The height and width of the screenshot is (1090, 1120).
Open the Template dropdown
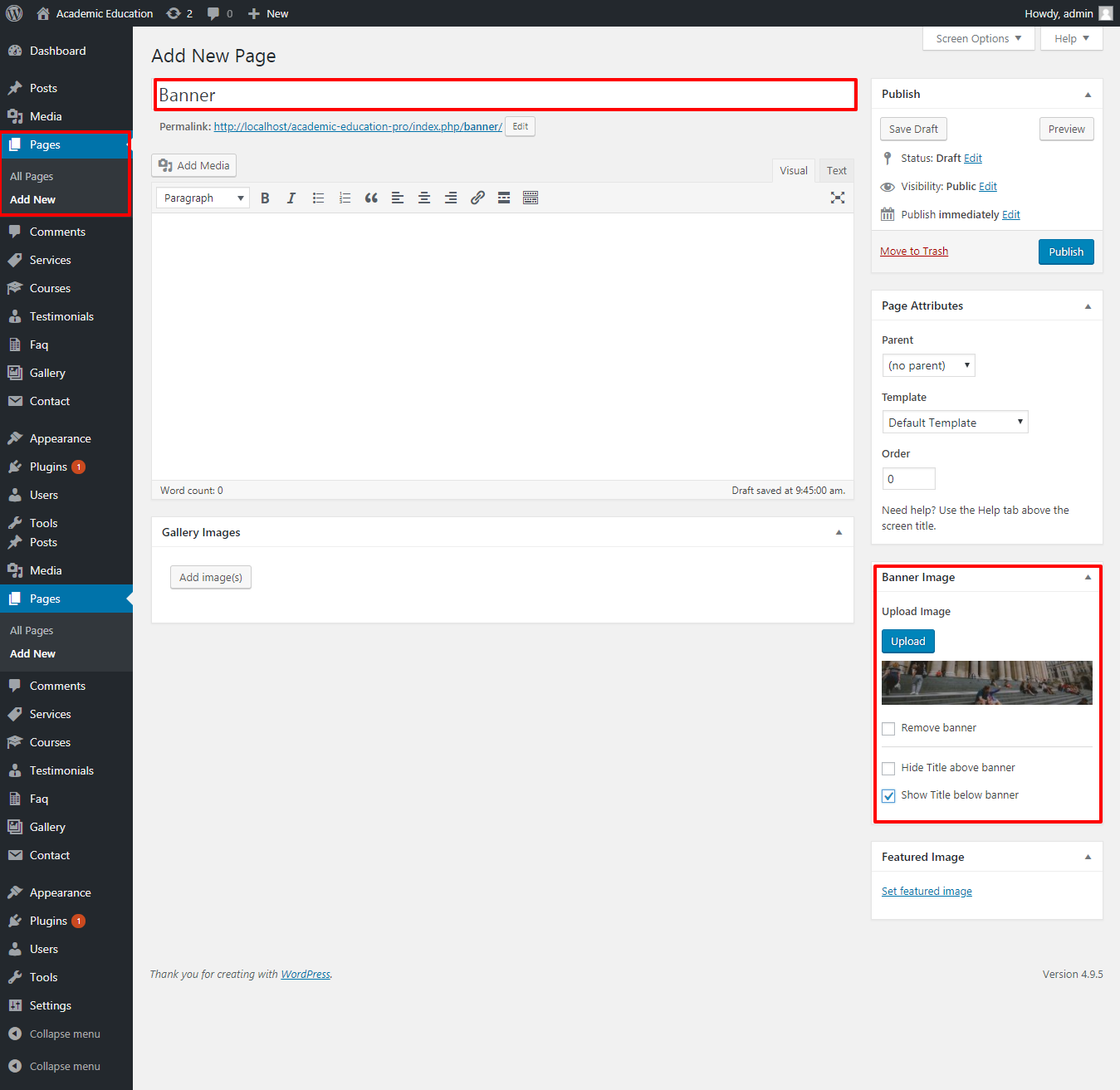(955, 423)
